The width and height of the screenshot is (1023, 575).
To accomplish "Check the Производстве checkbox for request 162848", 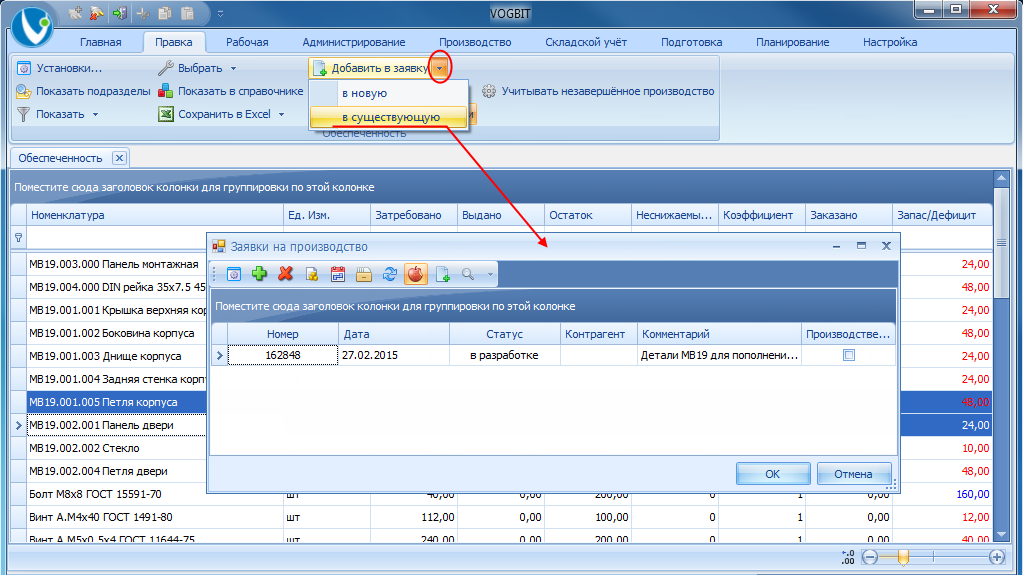I will pos(848,355).
